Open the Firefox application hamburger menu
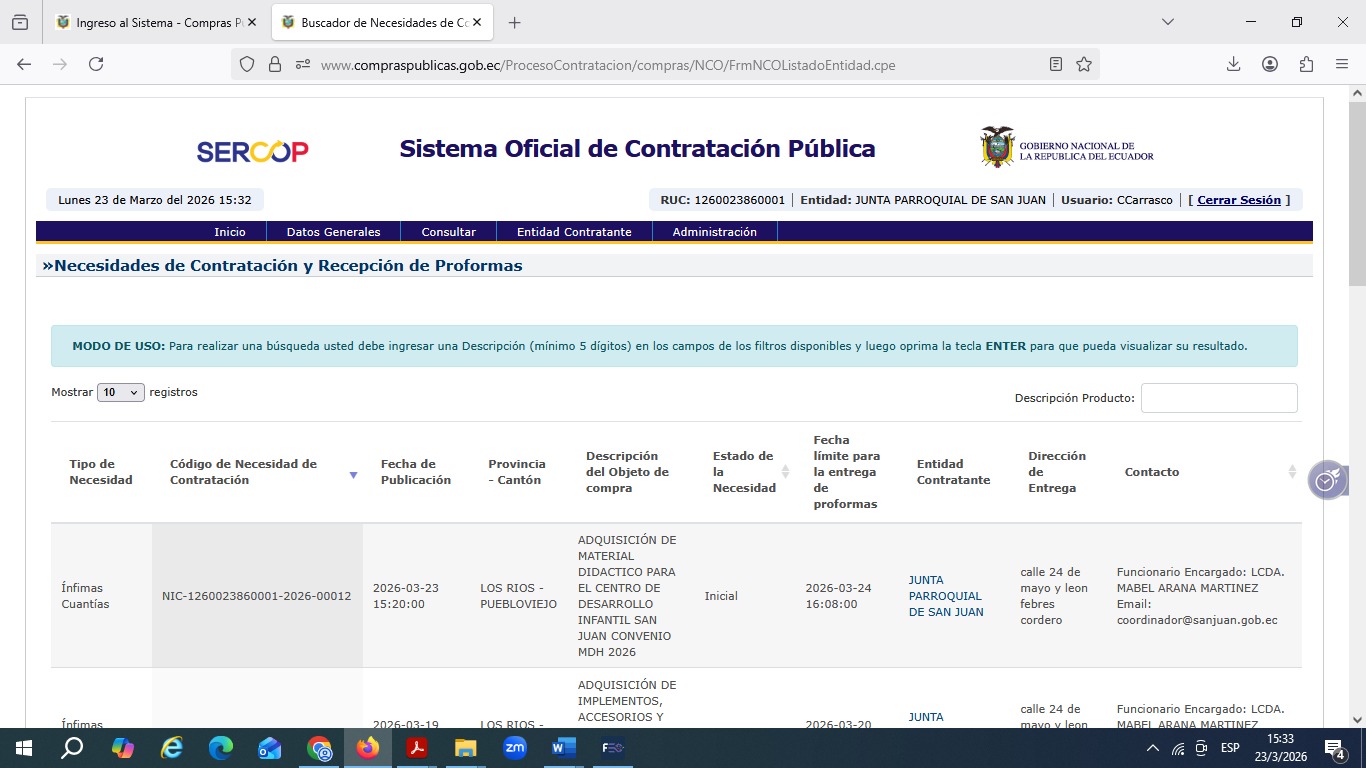Screen dimensions: 1366x768 click(x=1342, y=64)
